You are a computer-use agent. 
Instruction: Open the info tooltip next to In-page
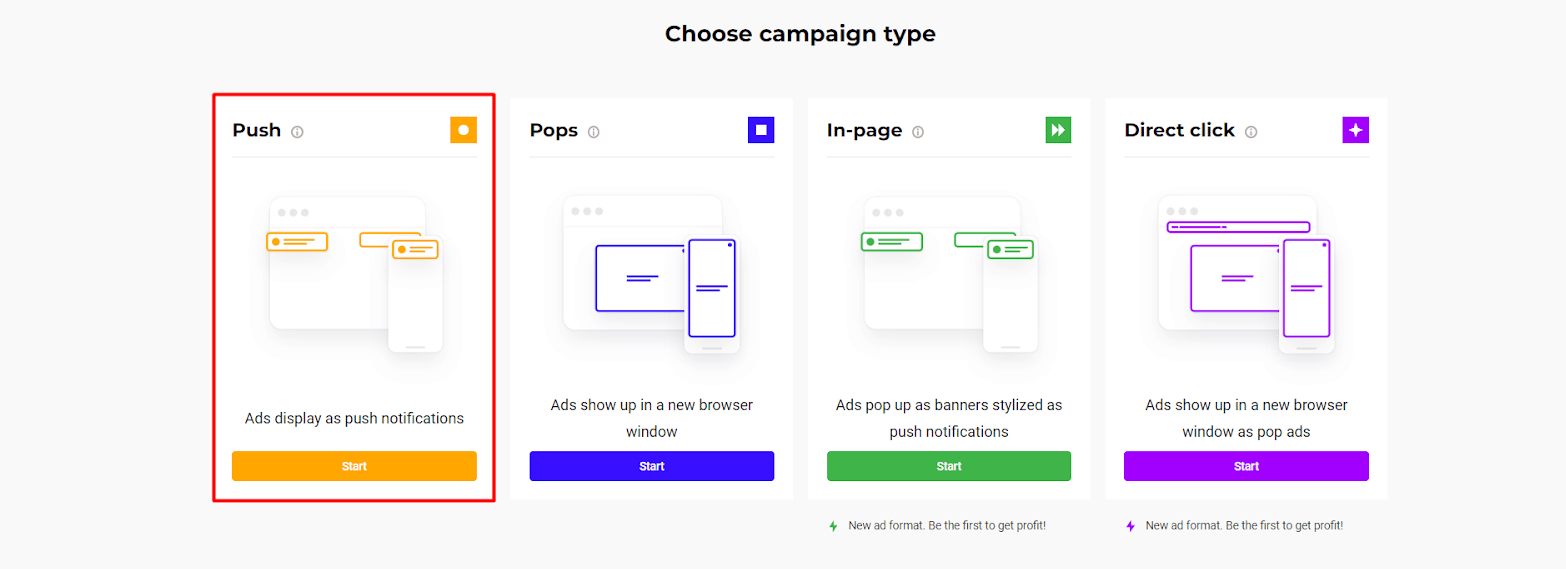(918, 132)
